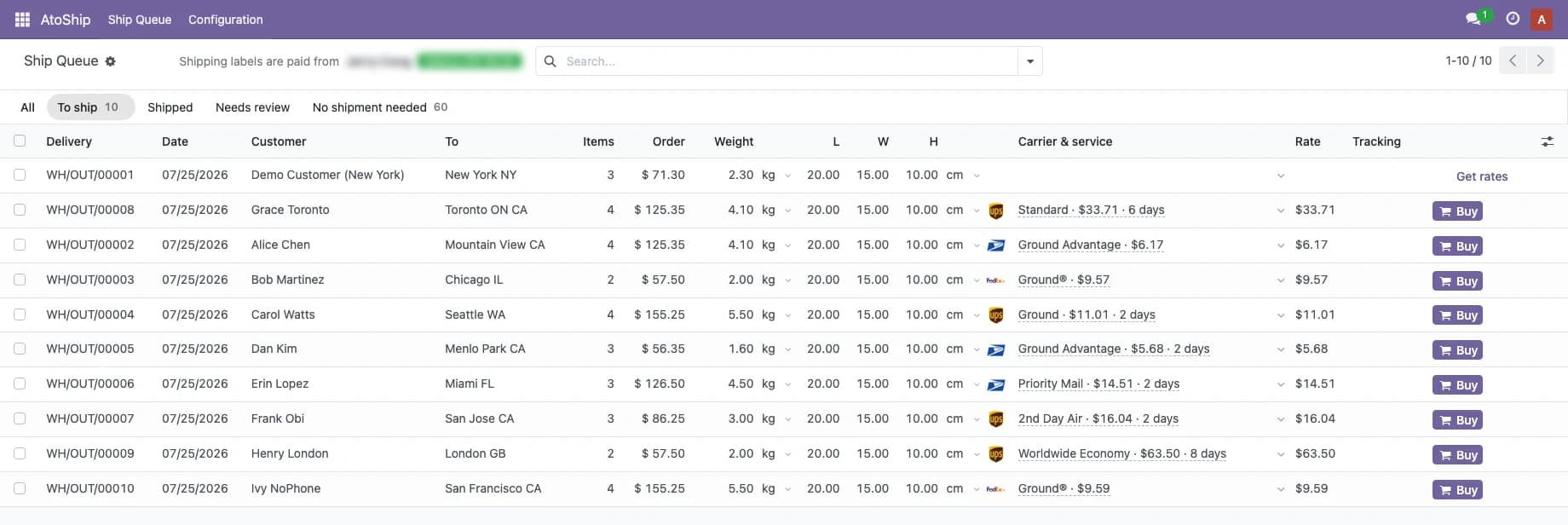Buy label for Carol Watts
The width and height of the screenshot is (1568, 525).
click(1457, 315)
